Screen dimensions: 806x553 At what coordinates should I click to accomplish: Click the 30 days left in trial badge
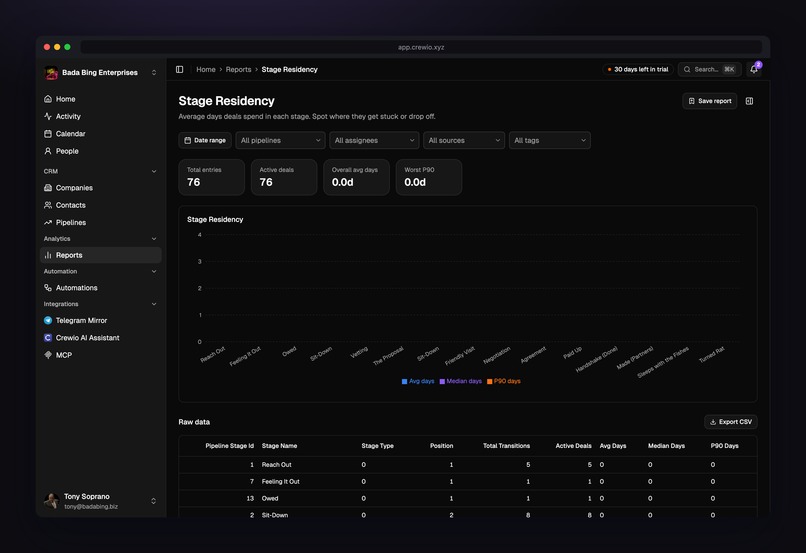[x=638, y=69]
